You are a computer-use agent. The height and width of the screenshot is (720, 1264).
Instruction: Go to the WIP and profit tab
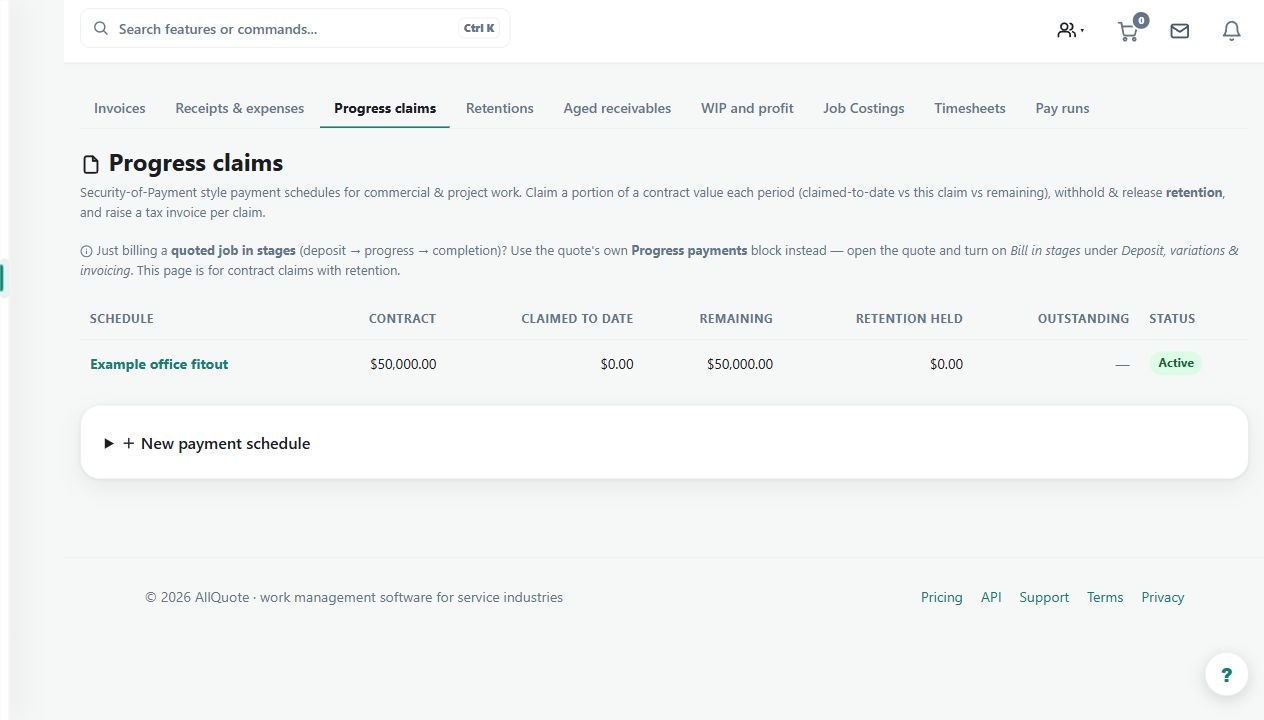click(747, 108)
